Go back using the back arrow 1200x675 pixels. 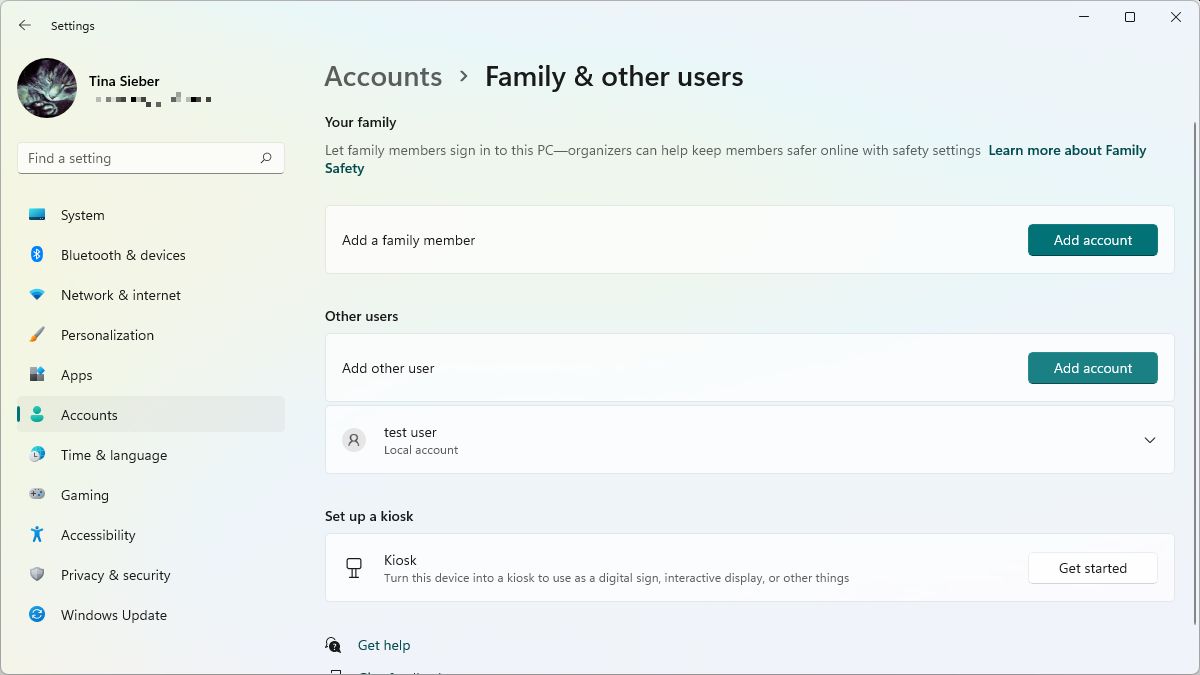click(25, 25)
